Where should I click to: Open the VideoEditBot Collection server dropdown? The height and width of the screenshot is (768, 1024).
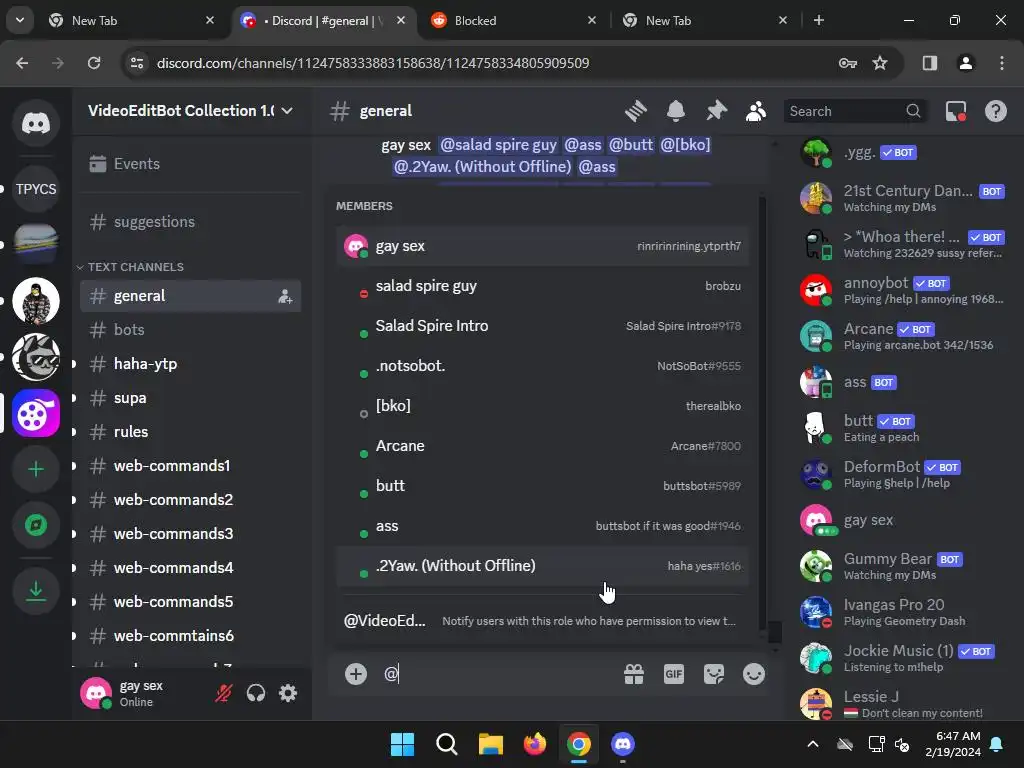tap(191, 111)
